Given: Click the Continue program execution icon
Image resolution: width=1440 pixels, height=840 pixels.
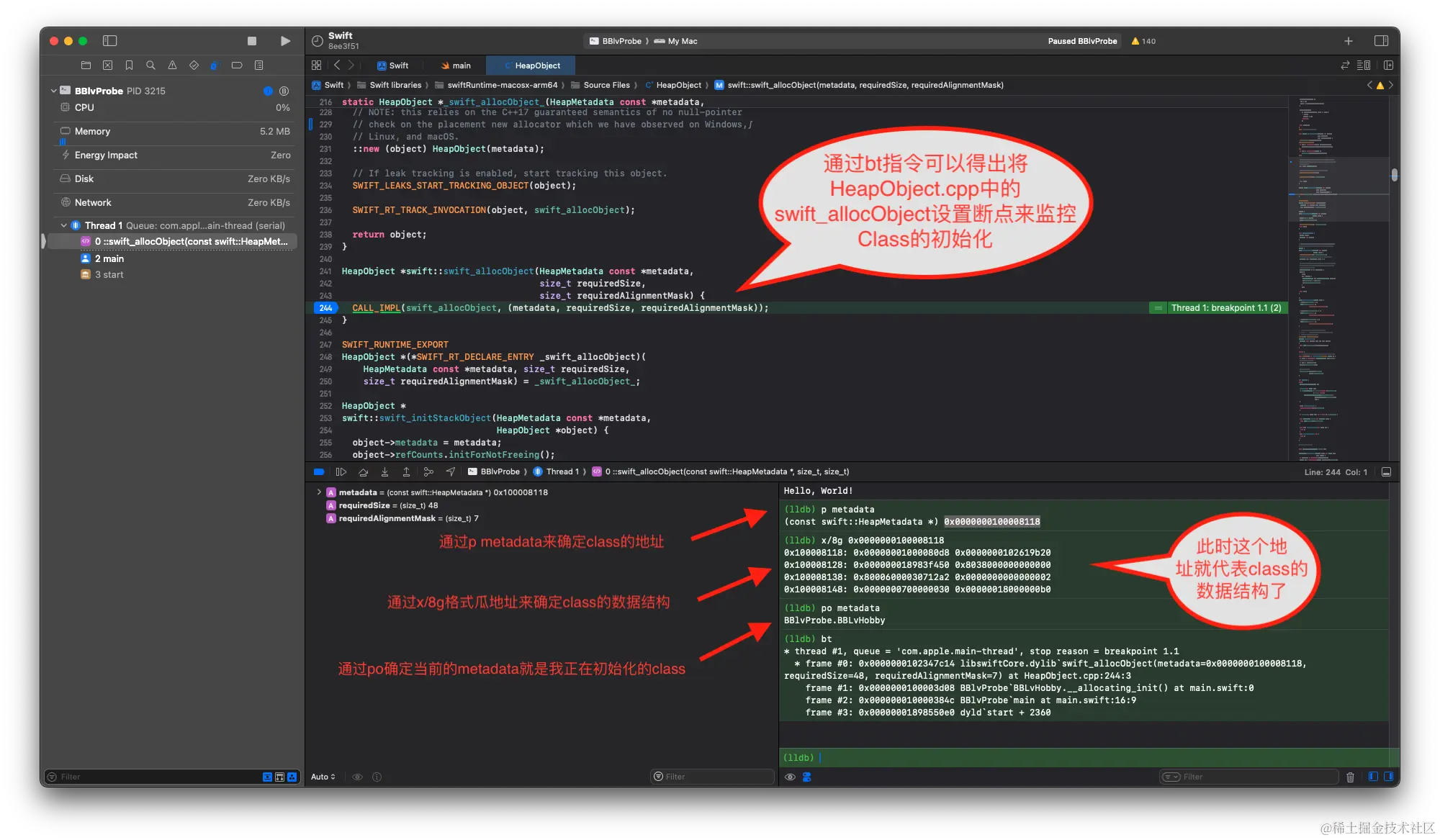Looking at the screenshot, I should (341, 471).
